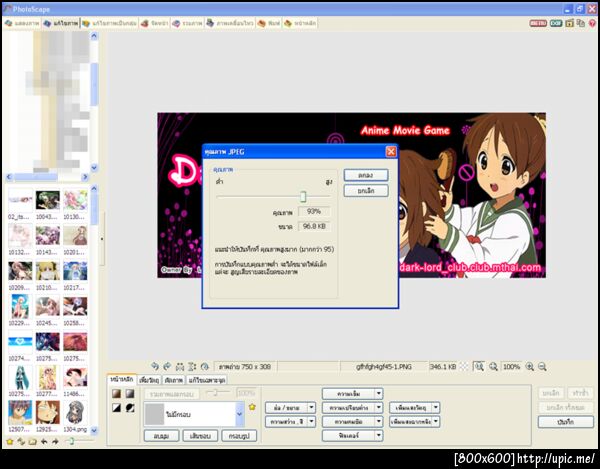Open the รวมภาพ combine tab
This screenshot has height=469, width=600.
click(187, 23)
